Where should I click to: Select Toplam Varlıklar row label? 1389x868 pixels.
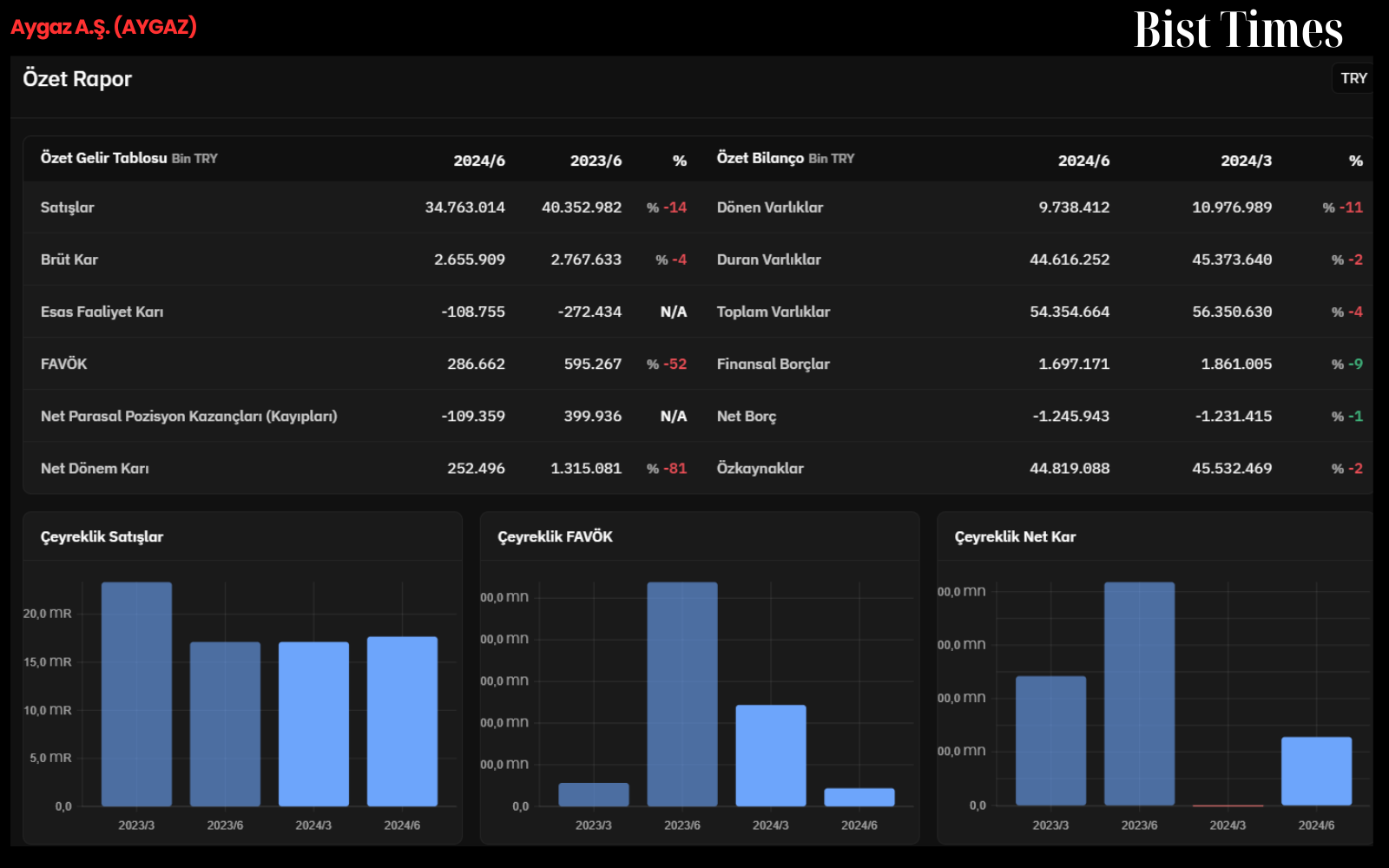click(773, 312)
